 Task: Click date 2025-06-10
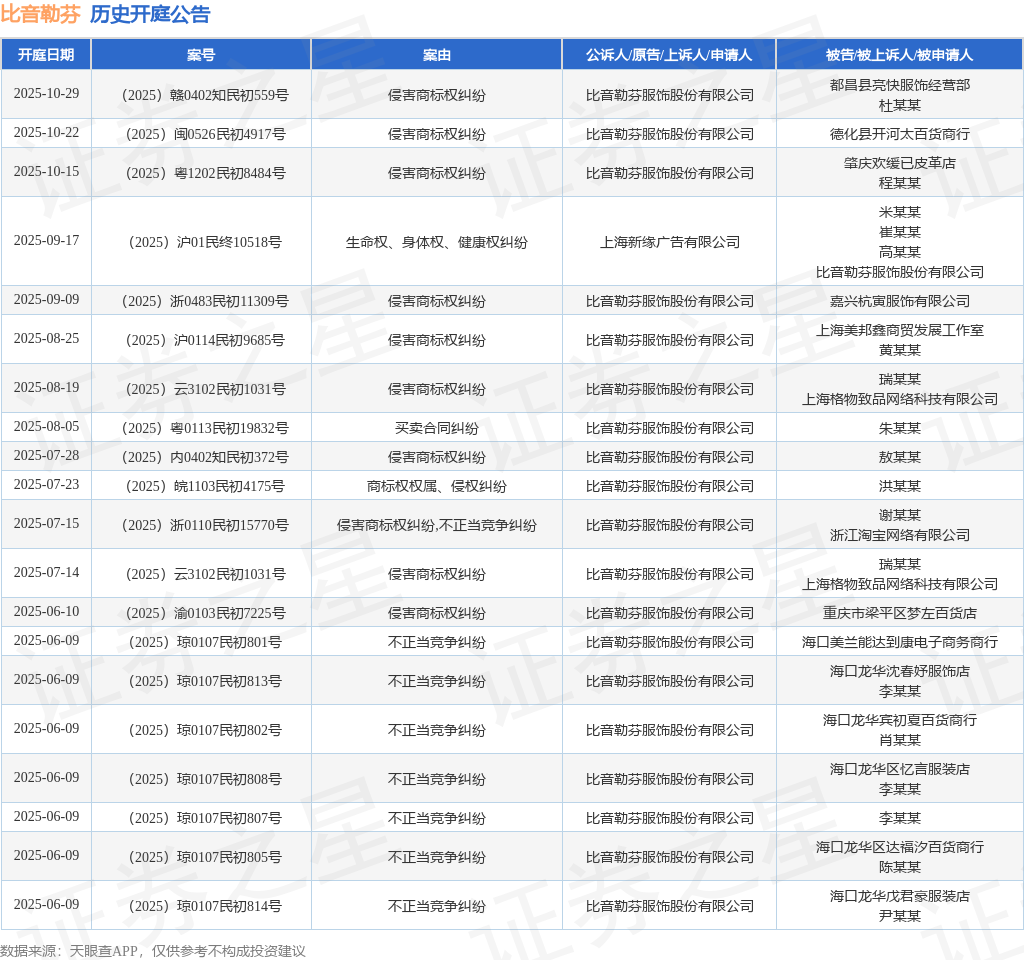click(46, 611)
